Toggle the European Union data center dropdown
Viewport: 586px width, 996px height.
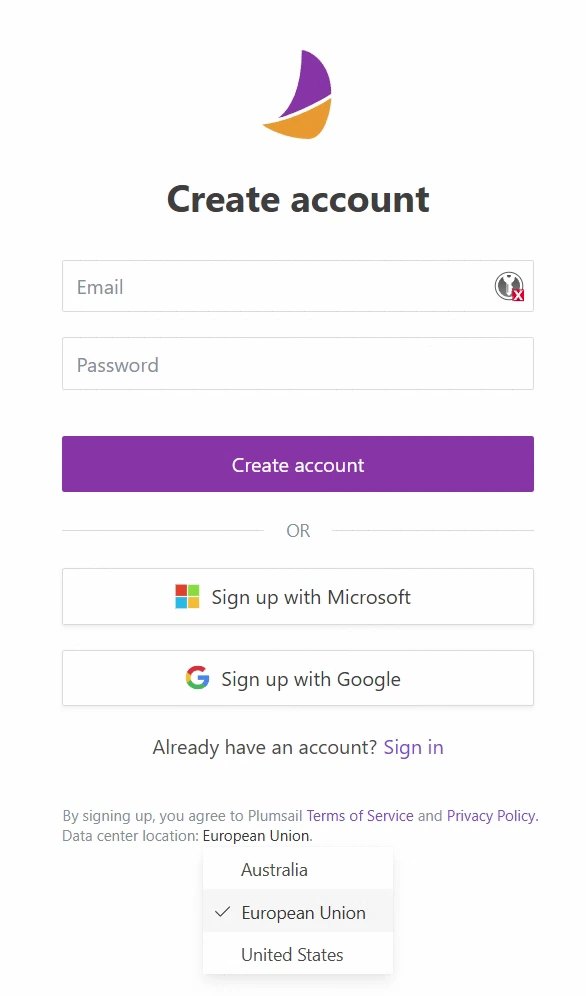pos(256,836)
